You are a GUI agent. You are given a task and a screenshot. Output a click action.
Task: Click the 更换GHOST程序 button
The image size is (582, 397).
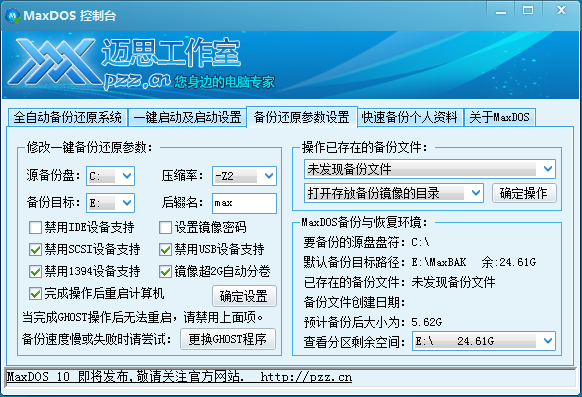[228, 339]
